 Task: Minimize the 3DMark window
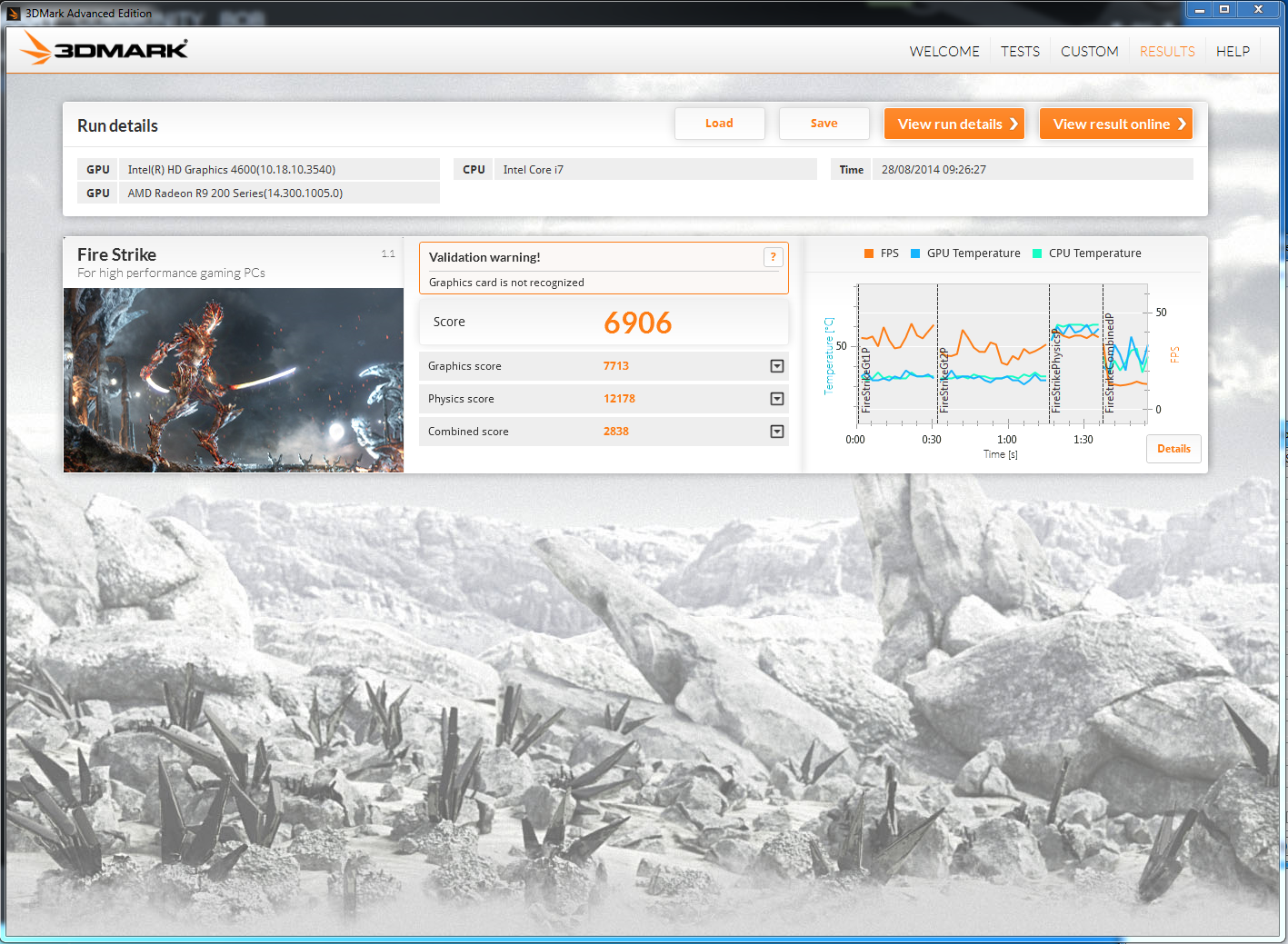(1200, 10)
